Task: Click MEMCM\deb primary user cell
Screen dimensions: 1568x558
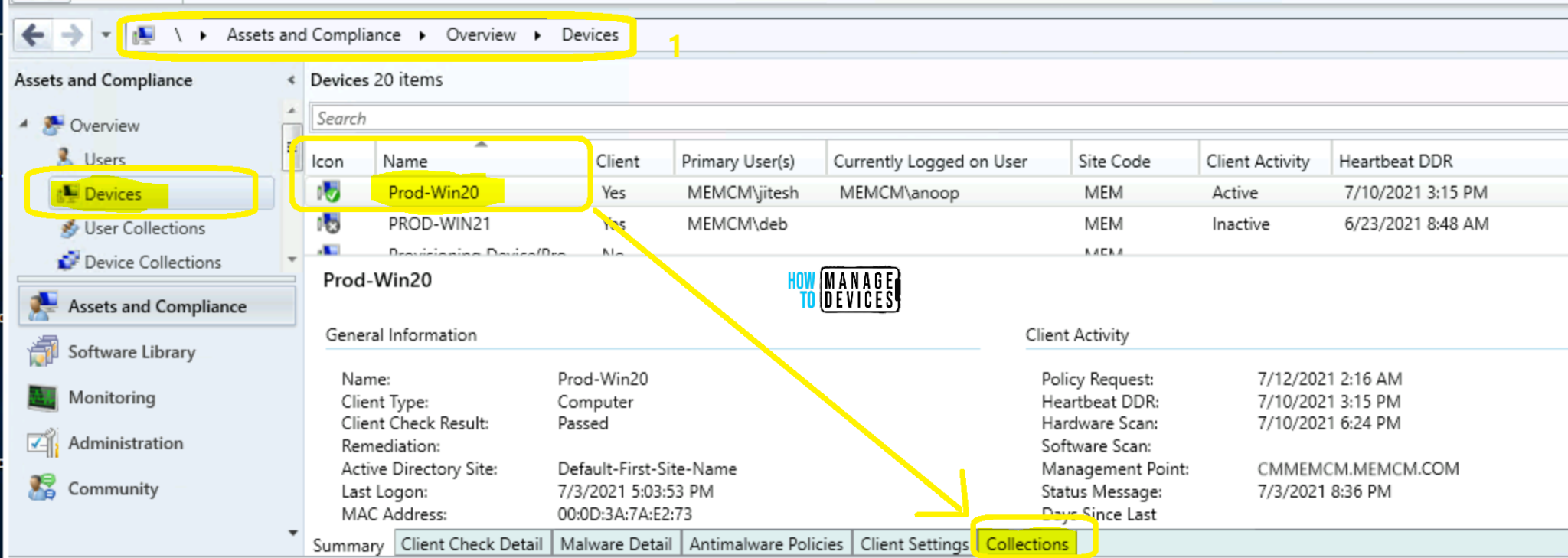Action: coord(737,224)
